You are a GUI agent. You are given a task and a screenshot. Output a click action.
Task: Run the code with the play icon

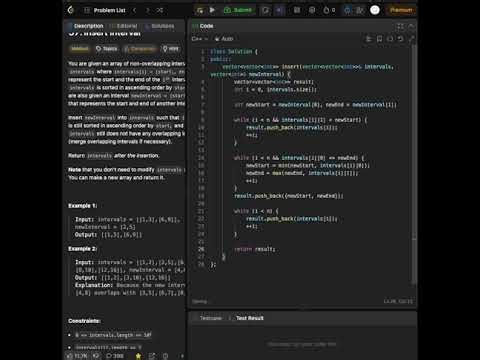tap(212, 10)
